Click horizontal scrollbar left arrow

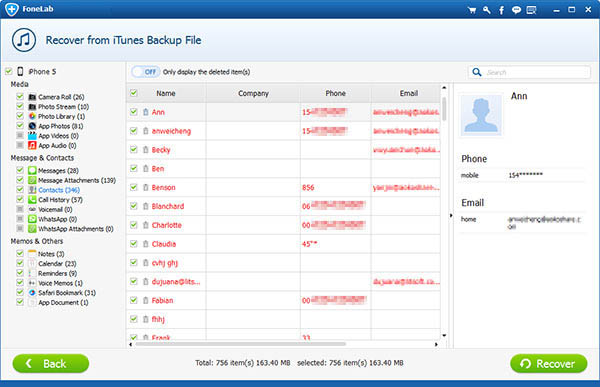(130, 344)
